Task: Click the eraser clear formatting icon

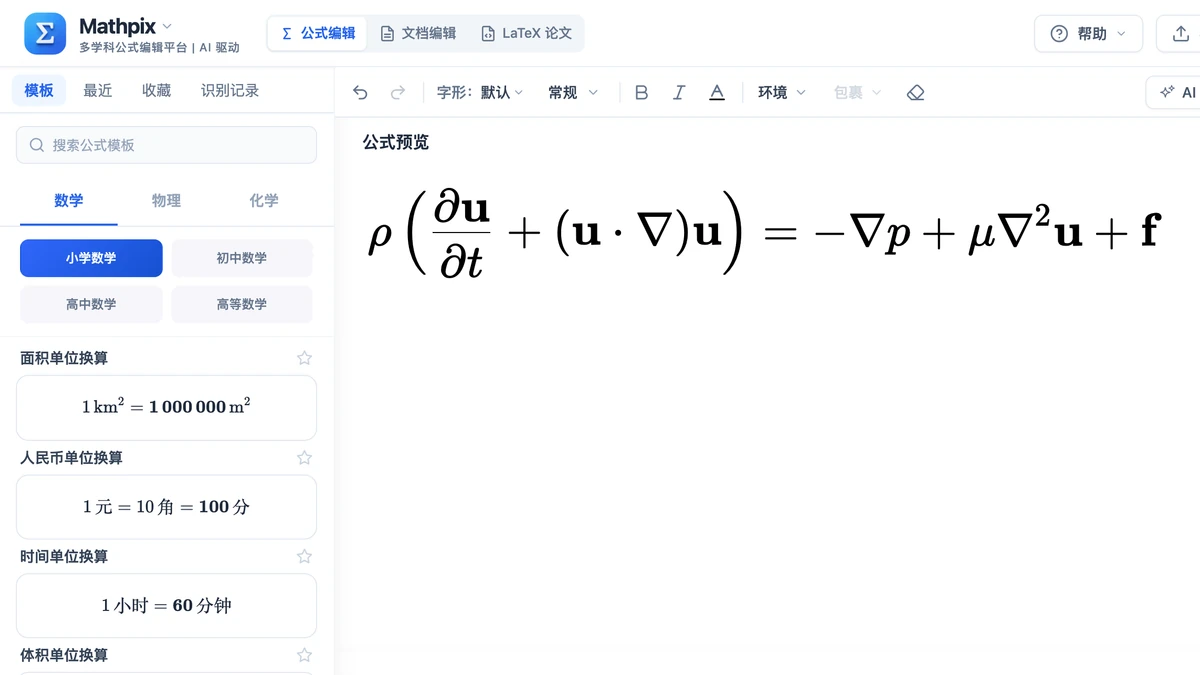Action: click(x=915, y=92)
